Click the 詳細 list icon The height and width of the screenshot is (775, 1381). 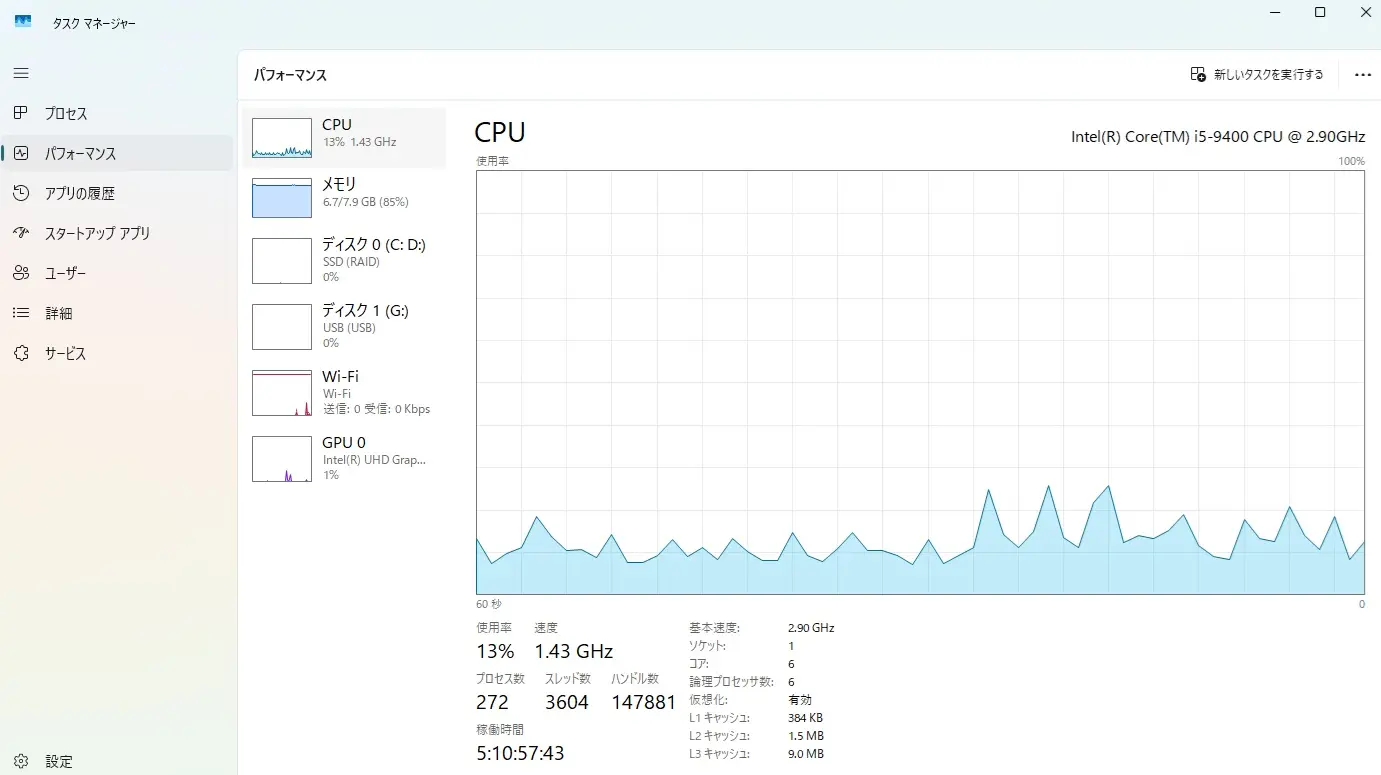(x=21, y=313)
